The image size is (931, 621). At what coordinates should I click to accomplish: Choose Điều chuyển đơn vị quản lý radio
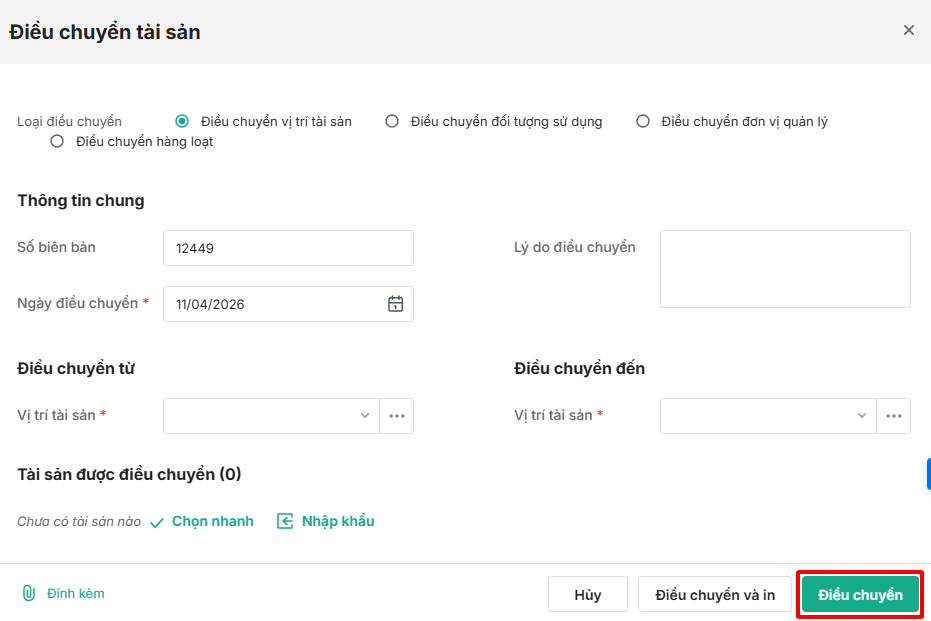[x=643, y=122]
